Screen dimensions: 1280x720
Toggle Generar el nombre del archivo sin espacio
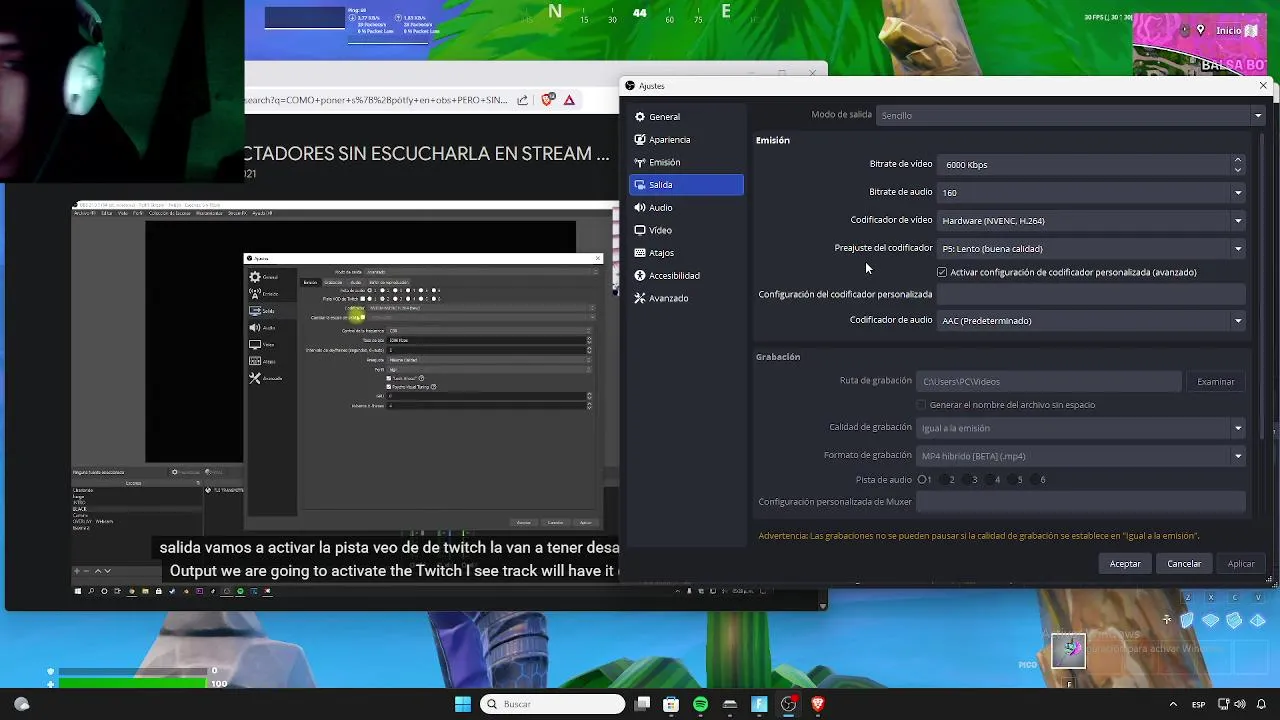[921, 405]
